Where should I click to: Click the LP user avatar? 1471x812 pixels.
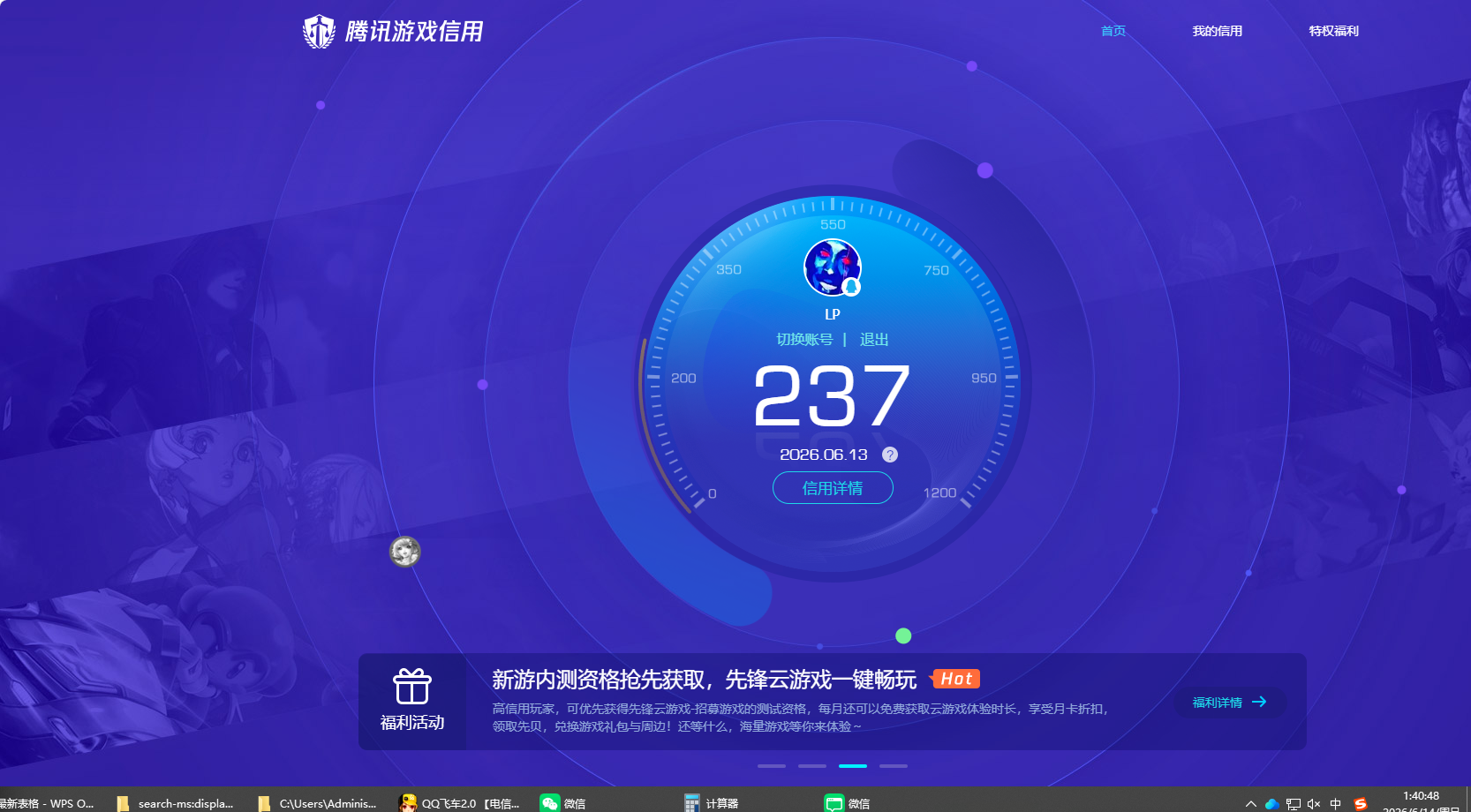pyautogui.click(x=832, y=267)
